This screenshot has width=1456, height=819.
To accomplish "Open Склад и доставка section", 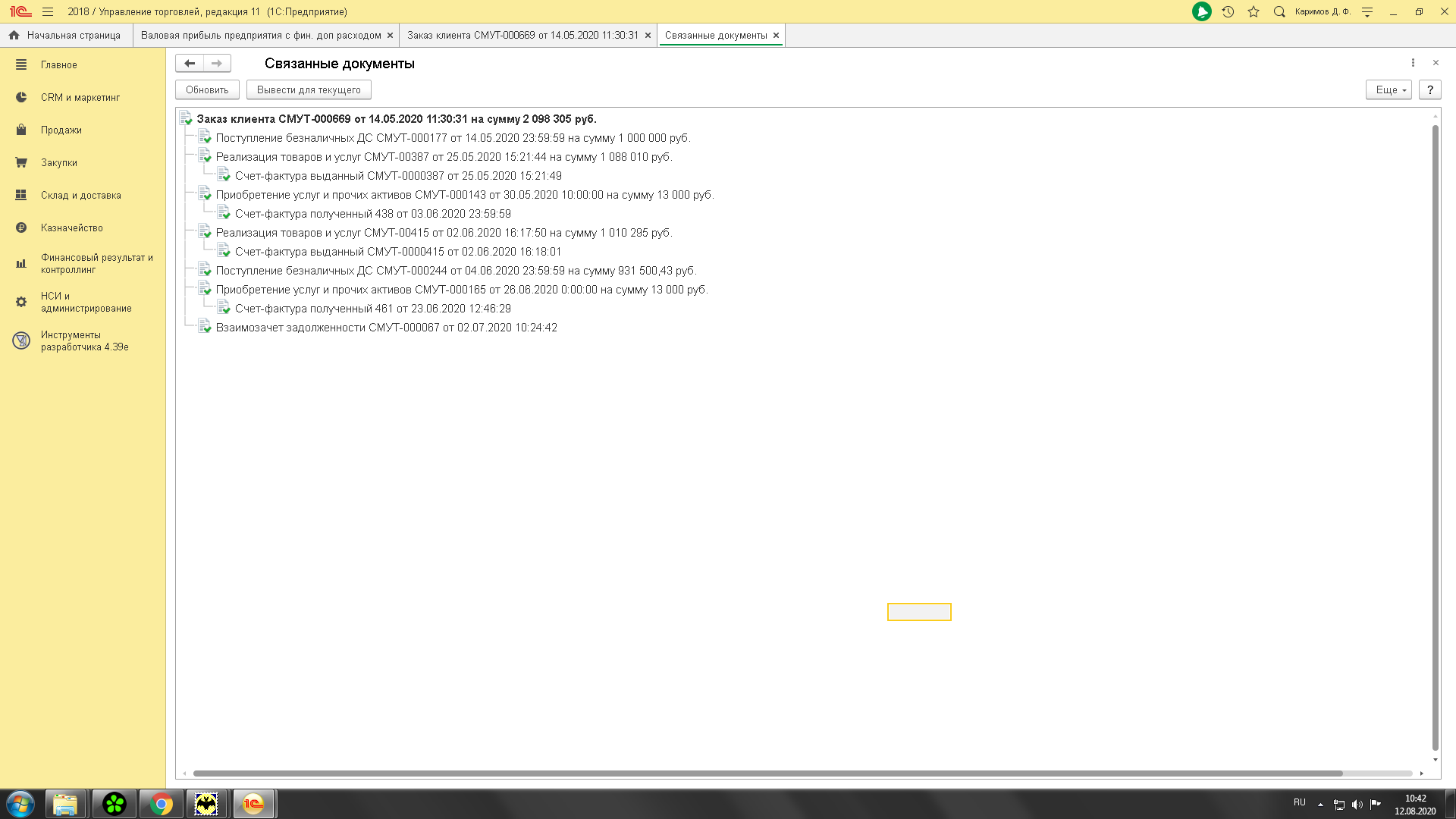I will (x=81, y=196).
